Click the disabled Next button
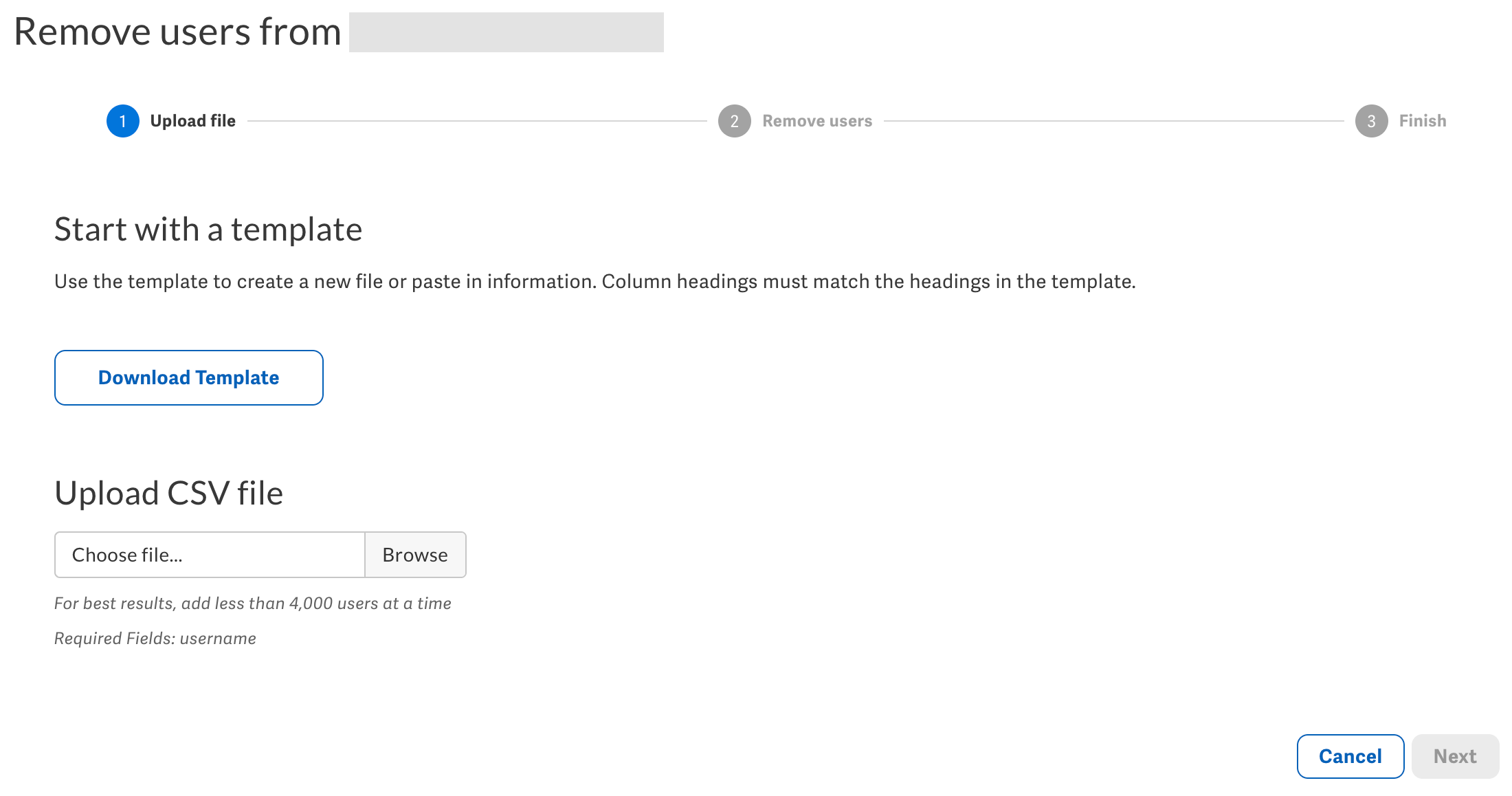The width and height of the screenshot is (1512, 796). (x=1455, y=756)
